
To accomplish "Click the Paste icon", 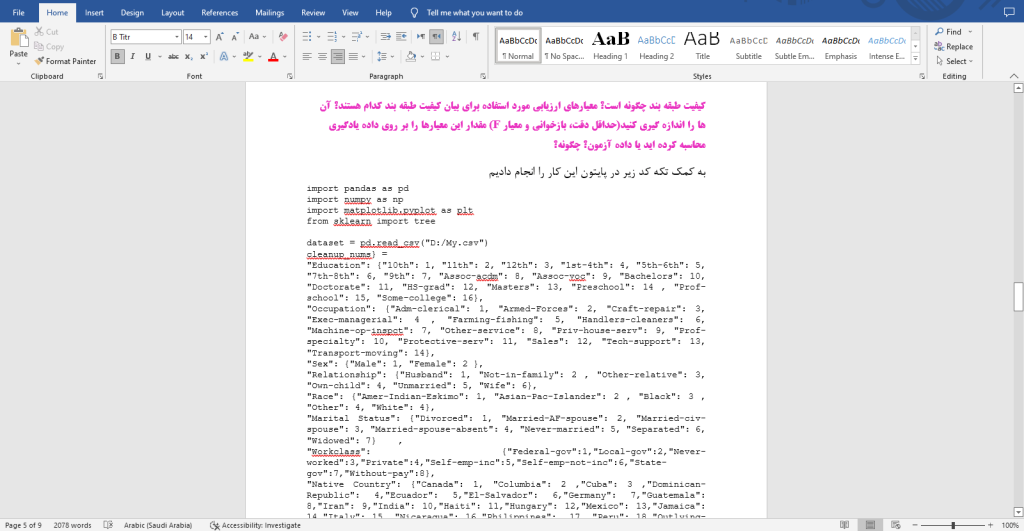I will [18, 38].
